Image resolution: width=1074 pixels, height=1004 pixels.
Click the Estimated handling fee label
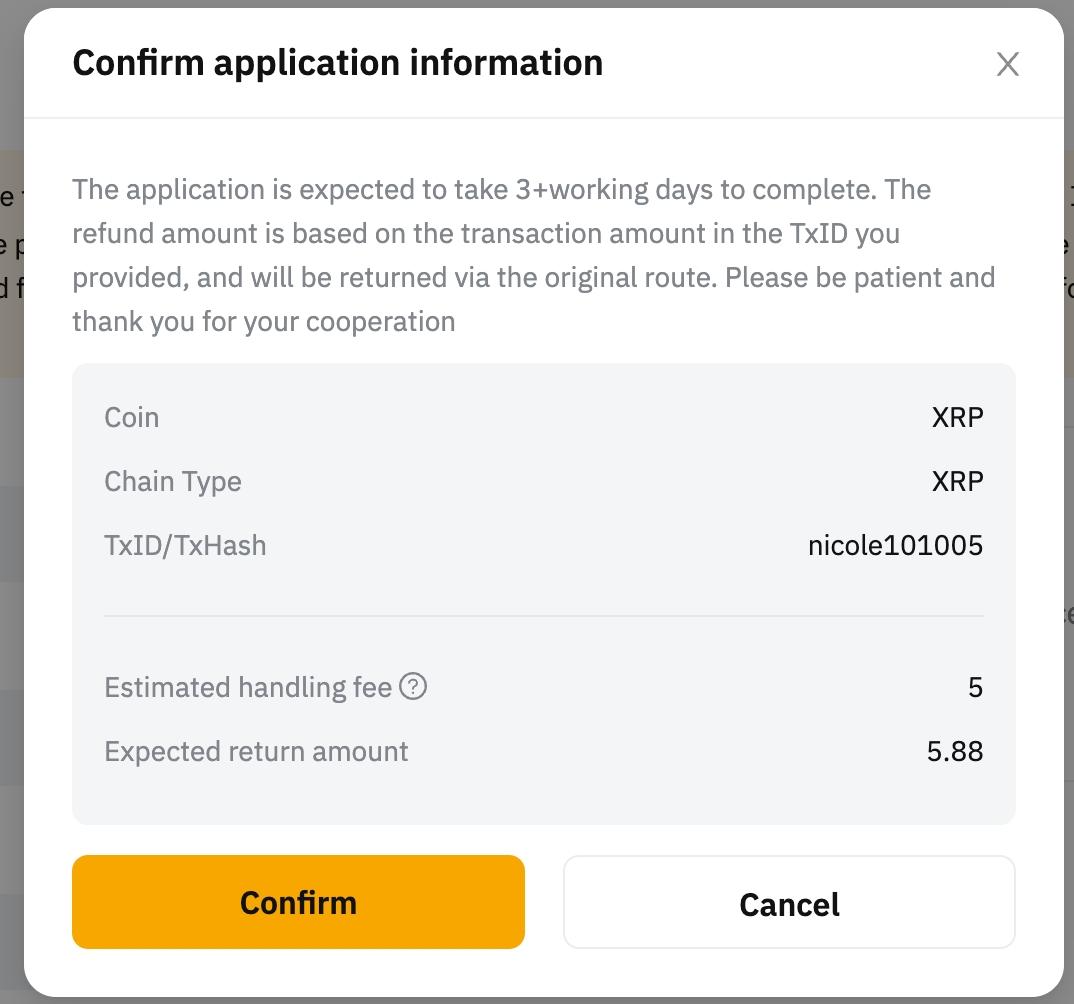247,688
